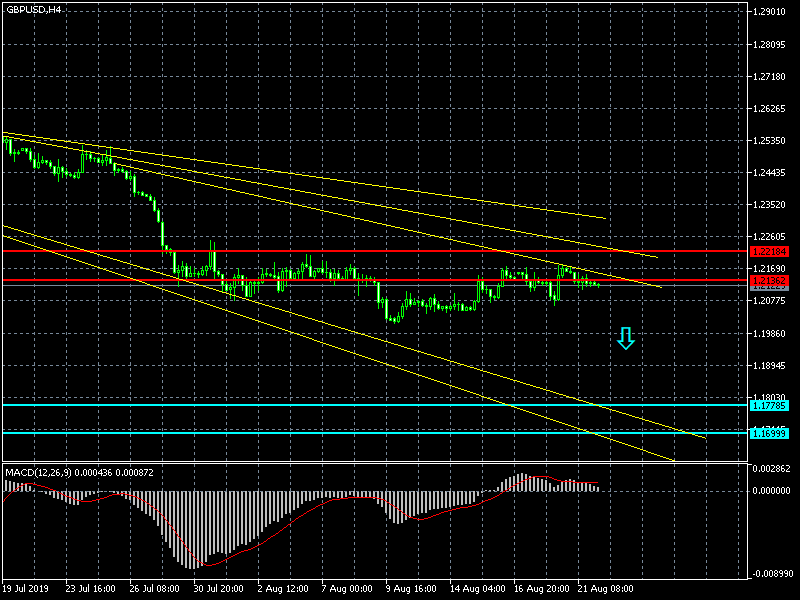
Task: Select the cyan 1.17785 price tag
Action: point(769,406)
